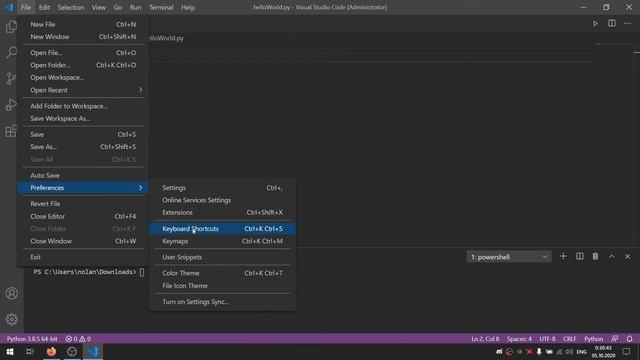Open the Extensions view in activity bar
The height and width of the screenshot is (360, 640).
coord(11,131)
